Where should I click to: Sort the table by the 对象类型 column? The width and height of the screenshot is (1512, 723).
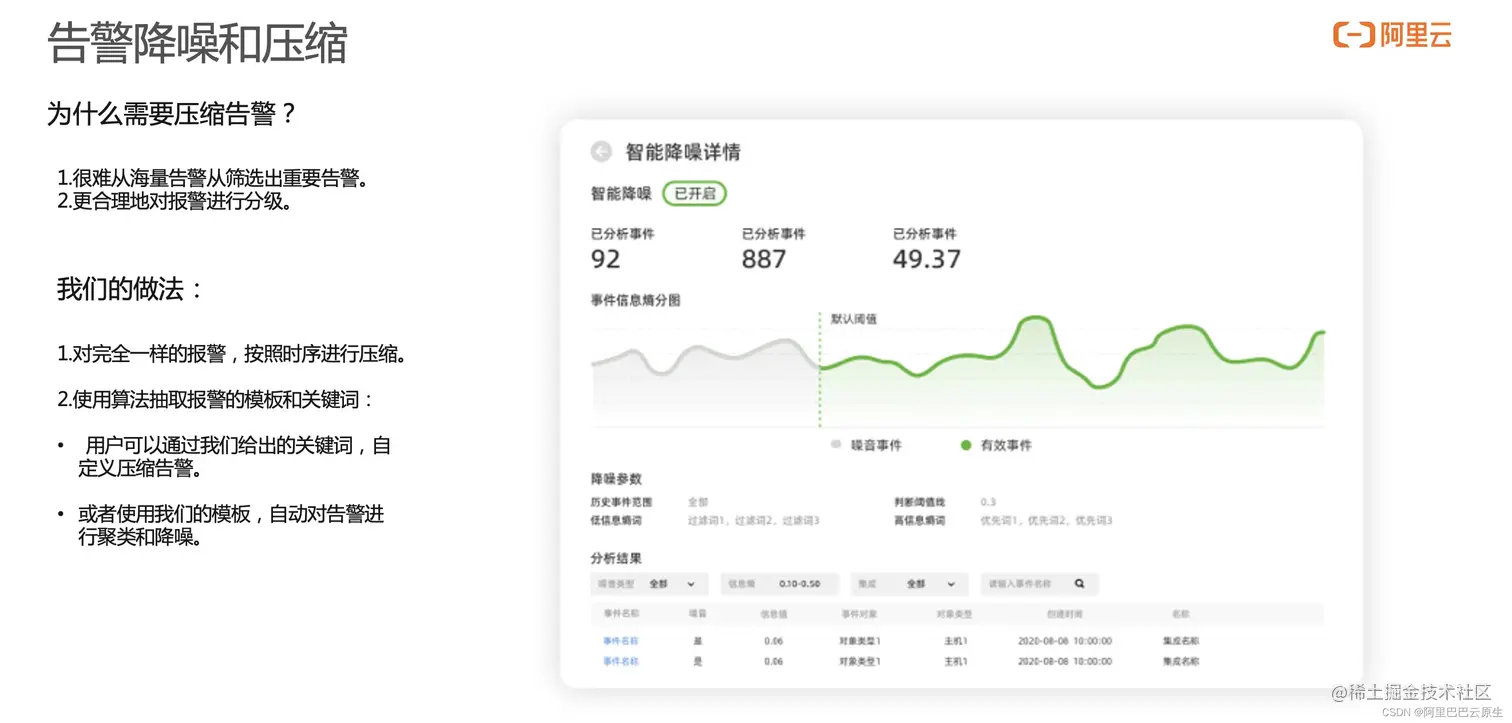click(x=953, y=613)
